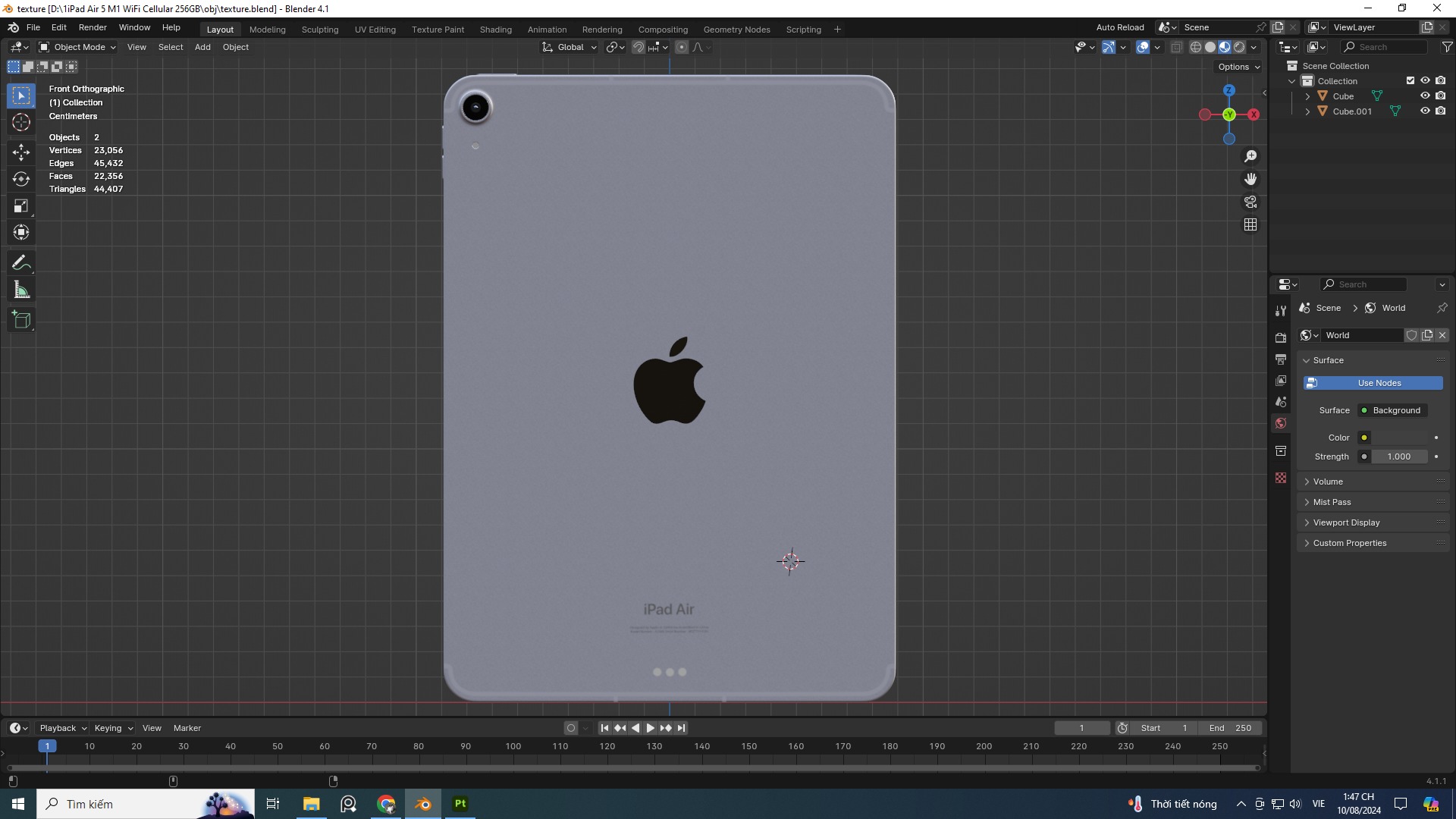1456x819 pixels.
Task: Open the Texture properties tab
Action: tap(1281, 478)
